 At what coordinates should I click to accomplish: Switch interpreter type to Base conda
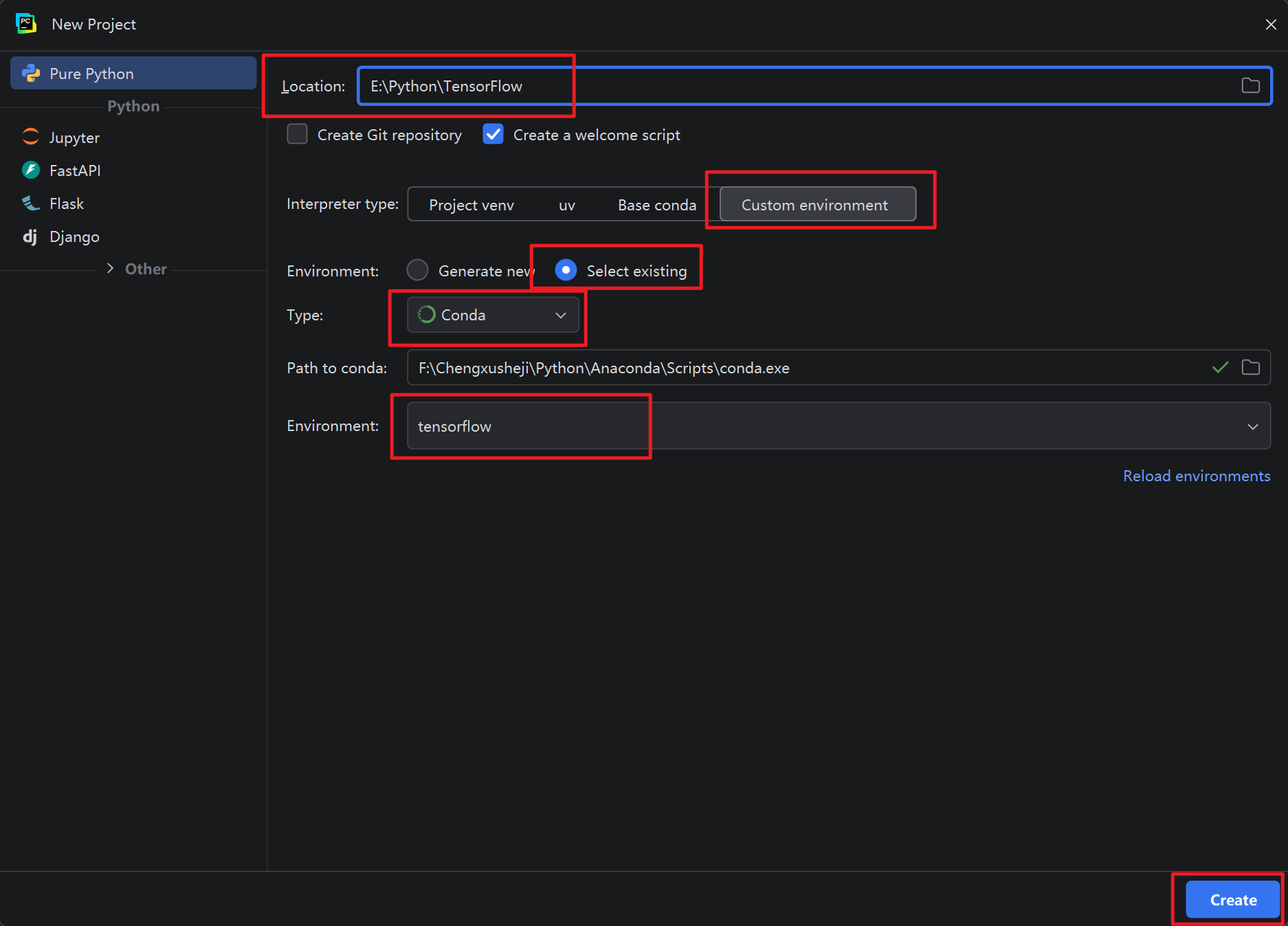657,205
